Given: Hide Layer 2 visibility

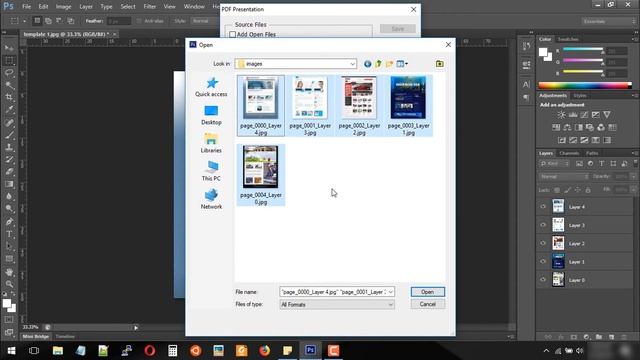Looking at the screenshot, I should point(543,243).
